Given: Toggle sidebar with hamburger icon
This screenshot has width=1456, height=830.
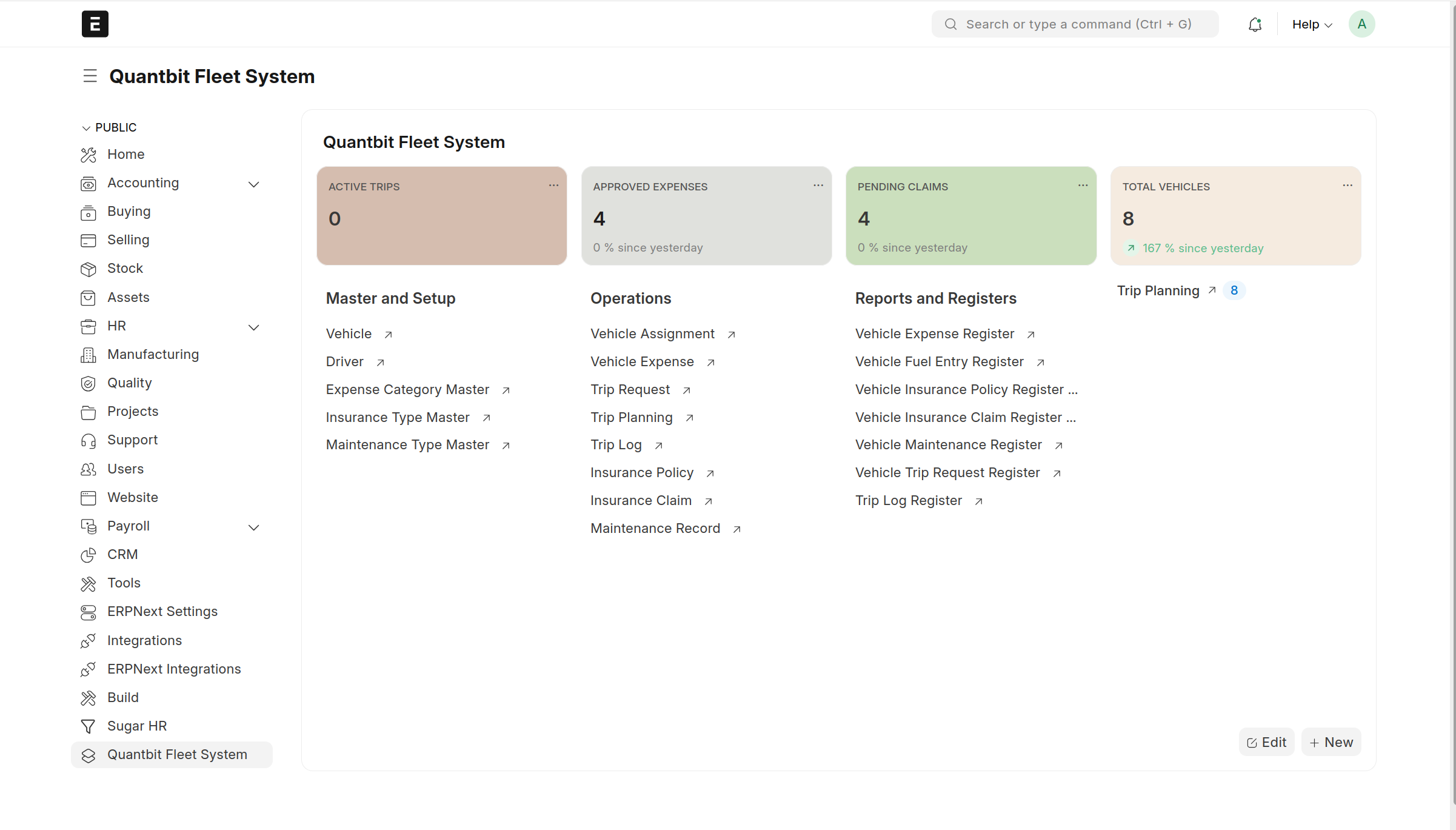Looking at the screenshot, I should click(90, 76).
